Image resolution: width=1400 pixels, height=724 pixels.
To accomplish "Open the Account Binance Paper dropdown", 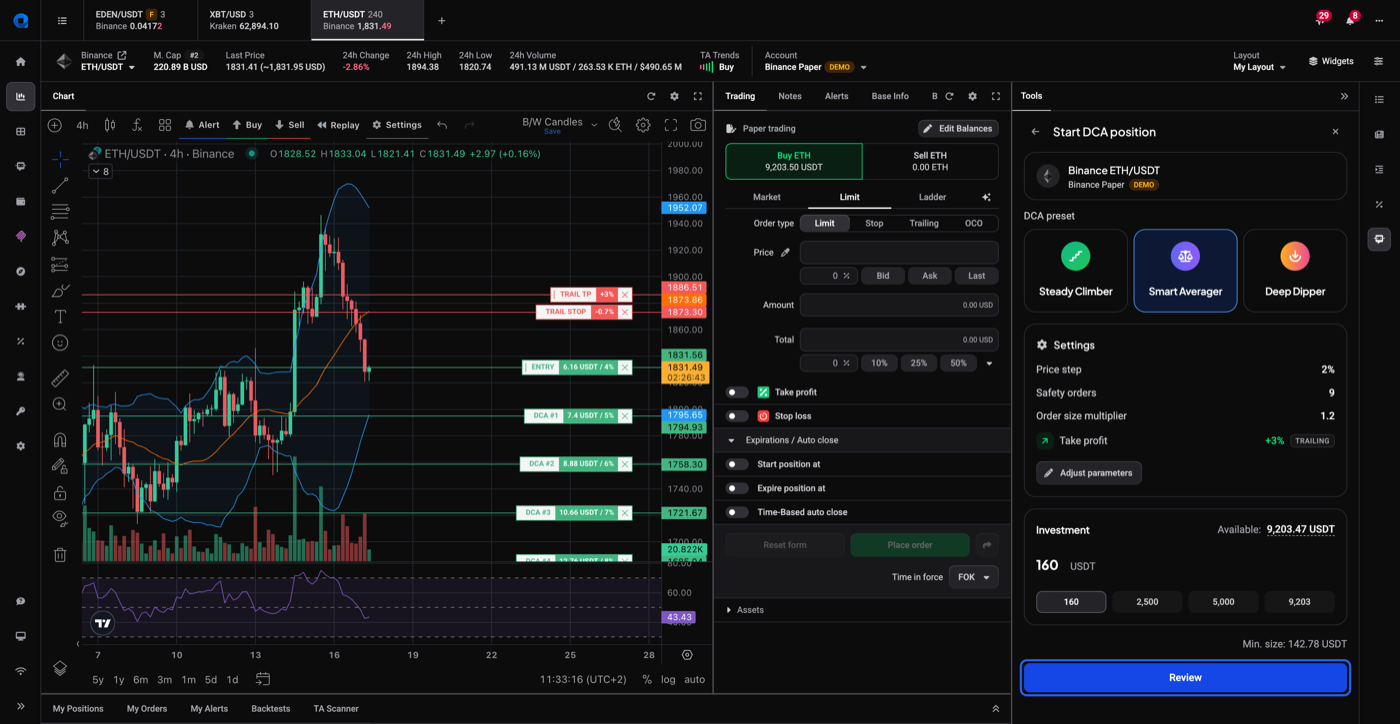I will coord(815,67).
